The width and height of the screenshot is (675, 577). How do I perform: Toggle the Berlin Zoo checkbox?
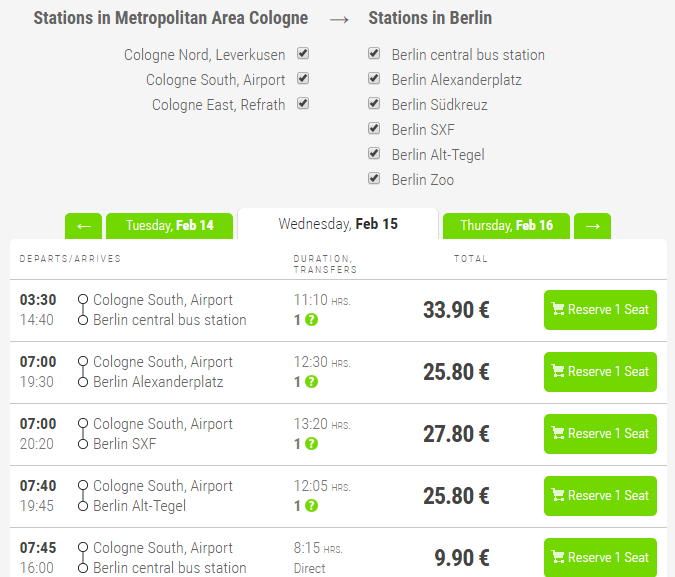click(374, 179)
